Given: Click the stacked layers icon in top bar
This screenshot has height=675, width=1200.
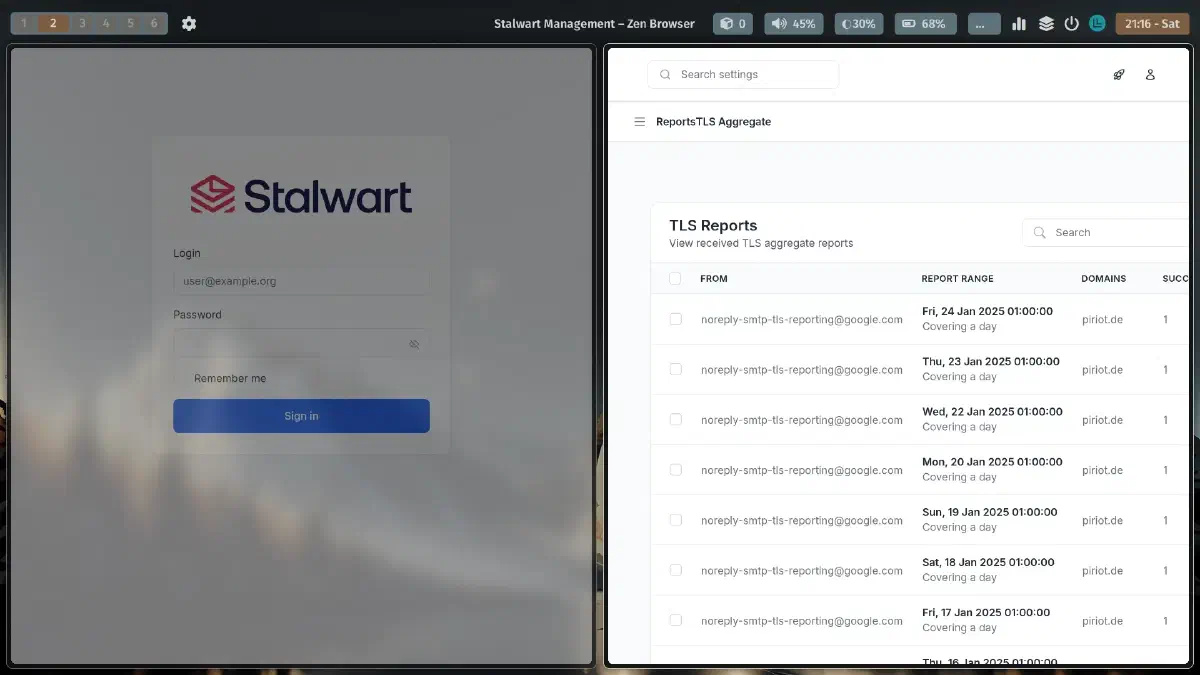Looking at the screenshot, I should click(x=1046, y=23).
